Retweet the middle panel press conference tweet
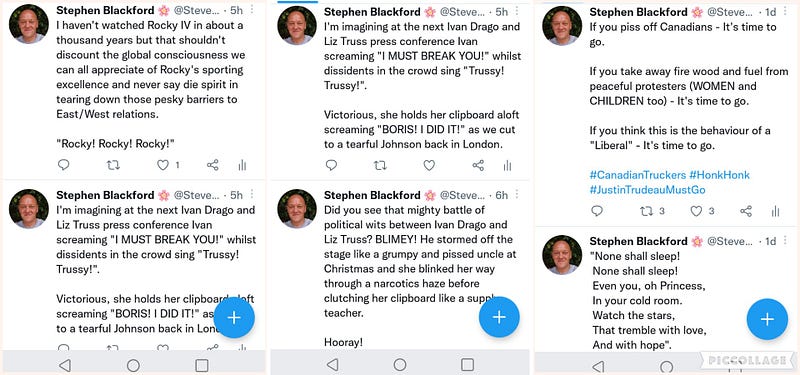 click(380, 165)
